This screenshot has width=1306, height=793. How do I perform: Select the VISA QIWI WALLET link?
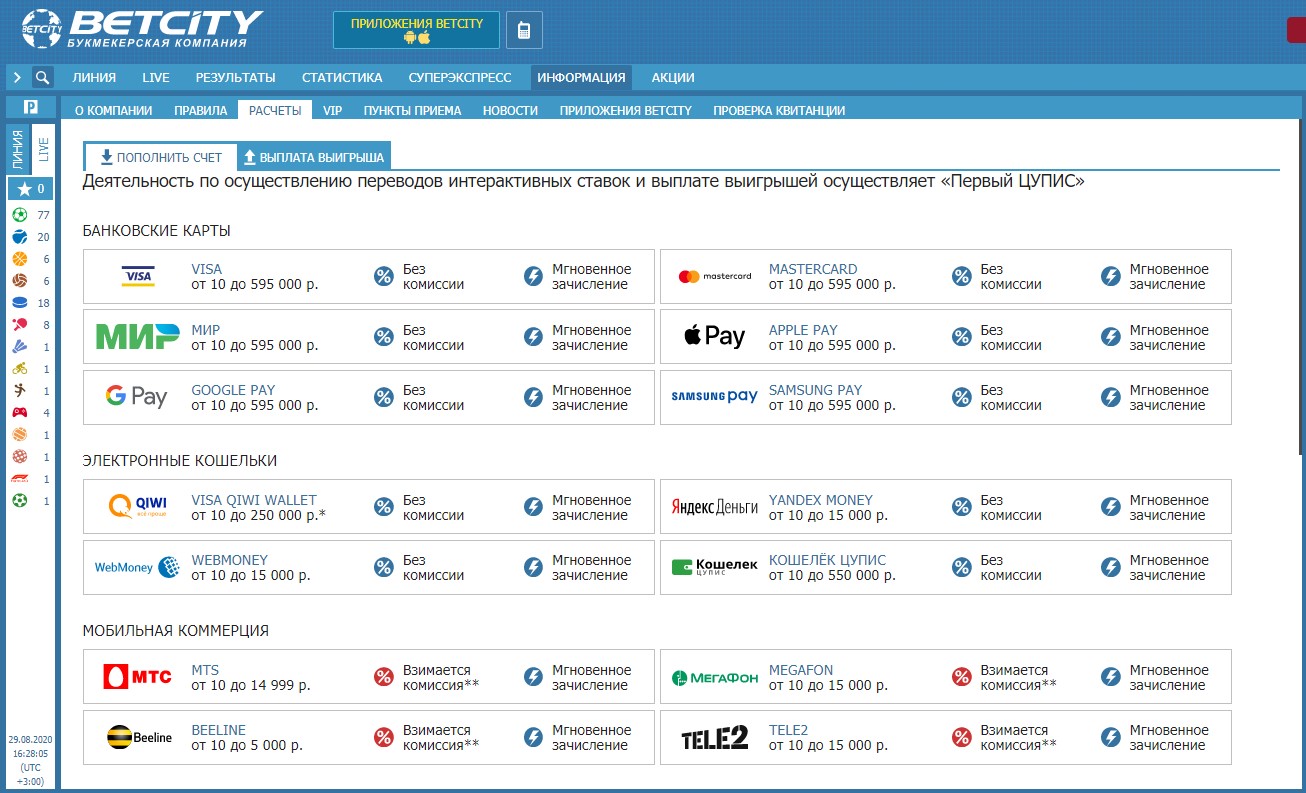(x=254, y=500)
